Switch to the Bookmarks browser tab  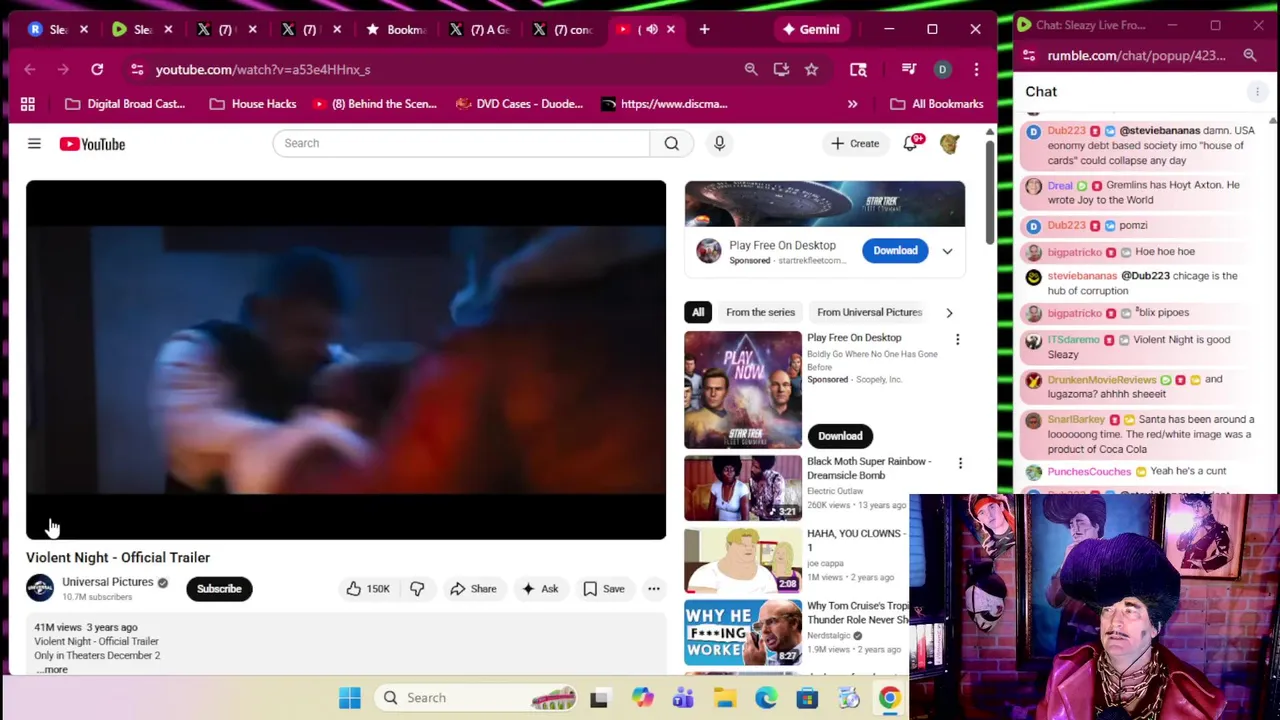pyautogui.click(x=396, y=29)
